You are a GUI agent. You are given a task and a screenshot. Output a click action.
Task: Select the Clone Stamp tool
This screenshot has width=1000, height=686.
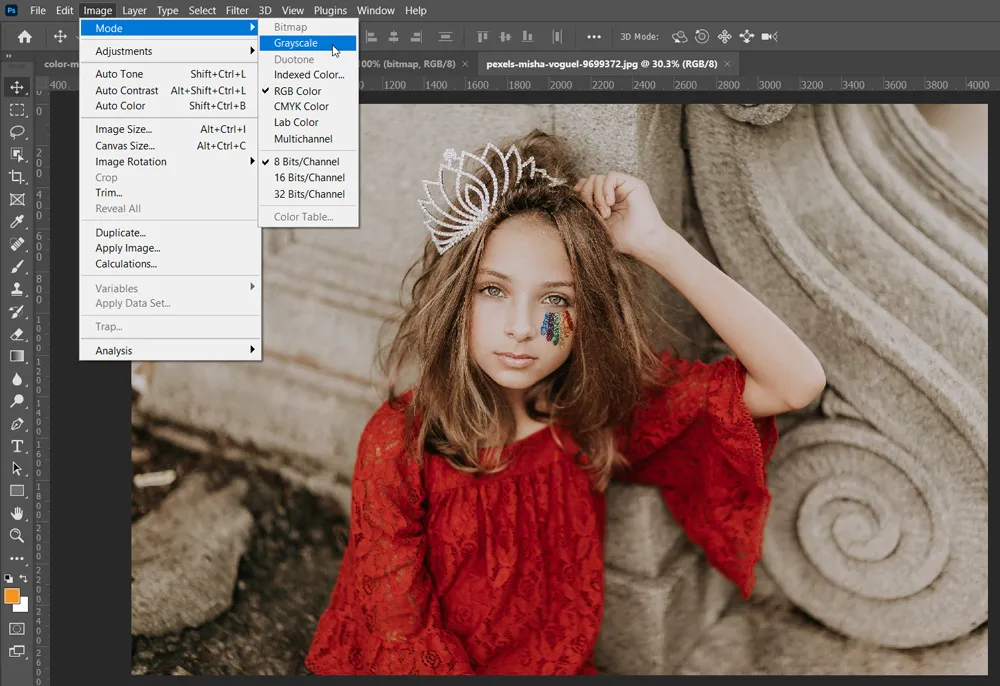coord(15,289)
